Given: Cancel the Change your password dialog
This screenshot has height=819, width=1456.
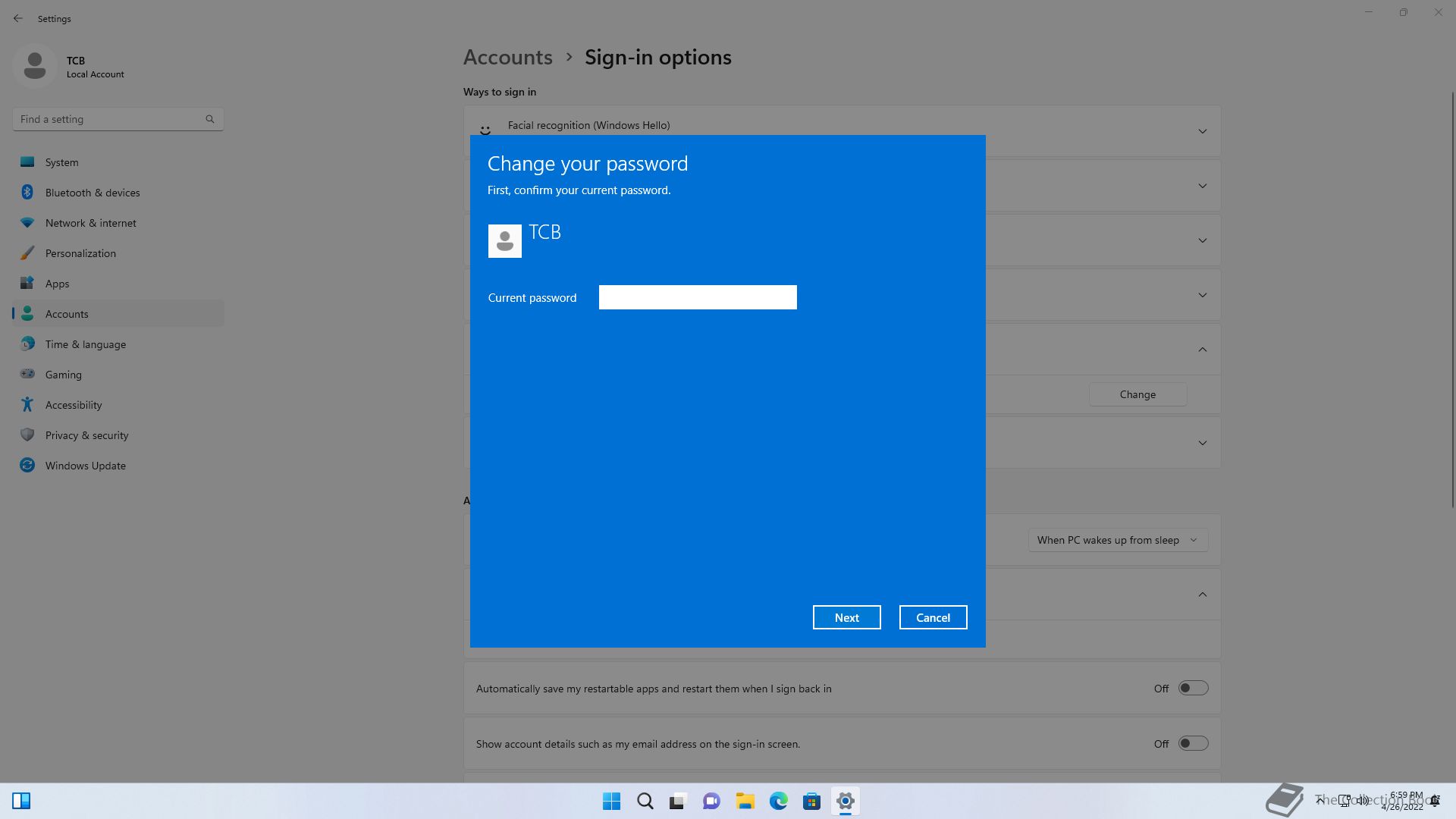Looking at the screenshot, I should coord(933,617).
